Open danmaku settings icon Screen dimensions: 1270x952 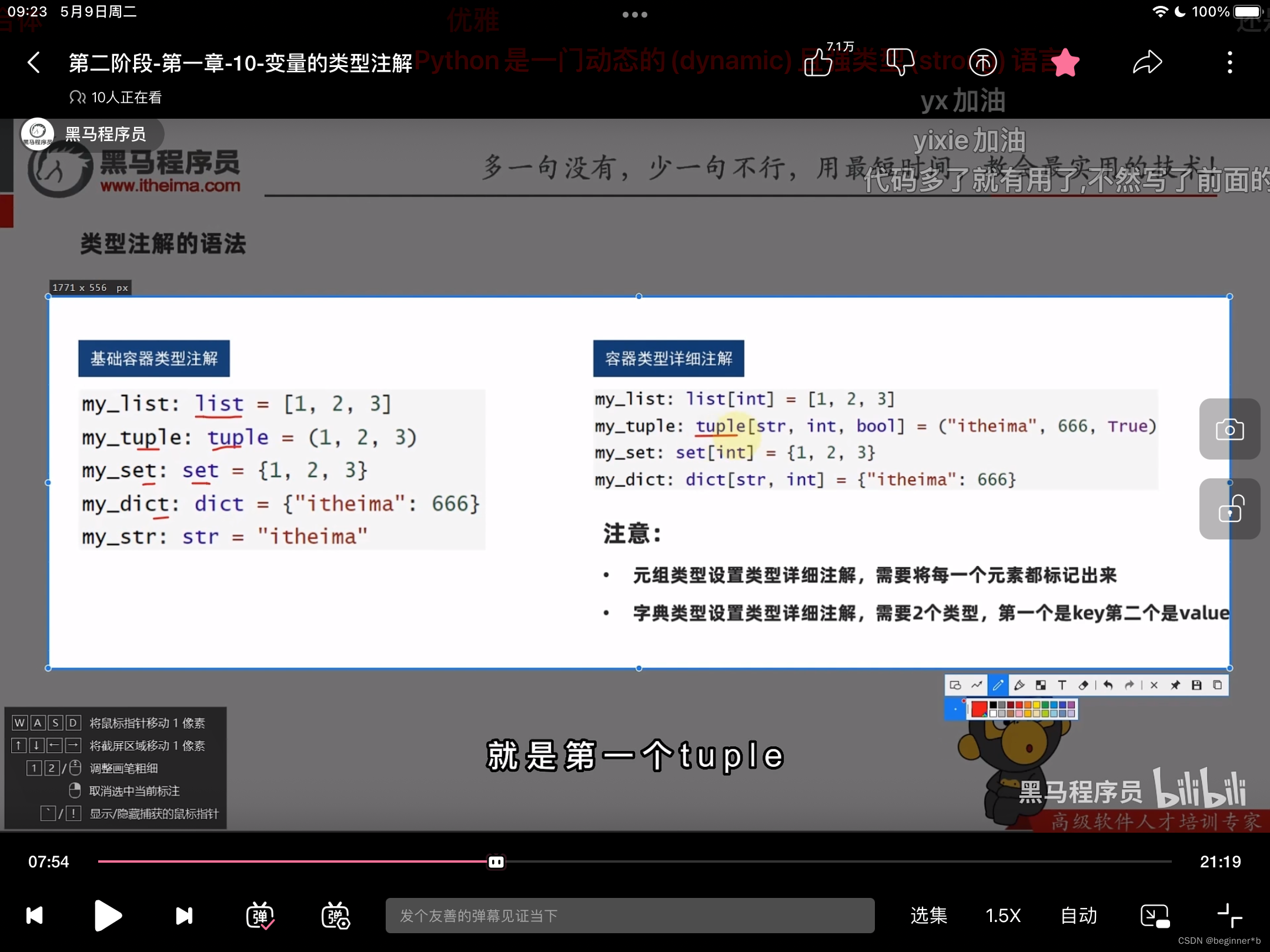point(335,916)
